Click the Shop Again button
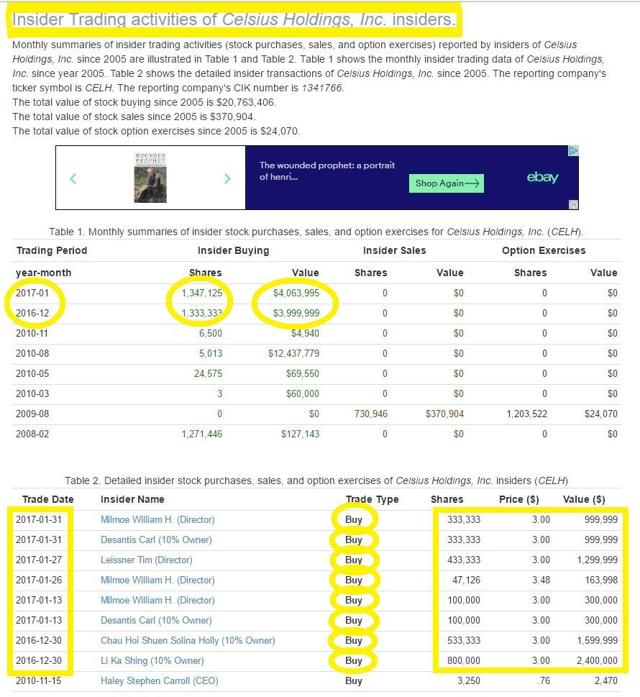 click(446, 184)
